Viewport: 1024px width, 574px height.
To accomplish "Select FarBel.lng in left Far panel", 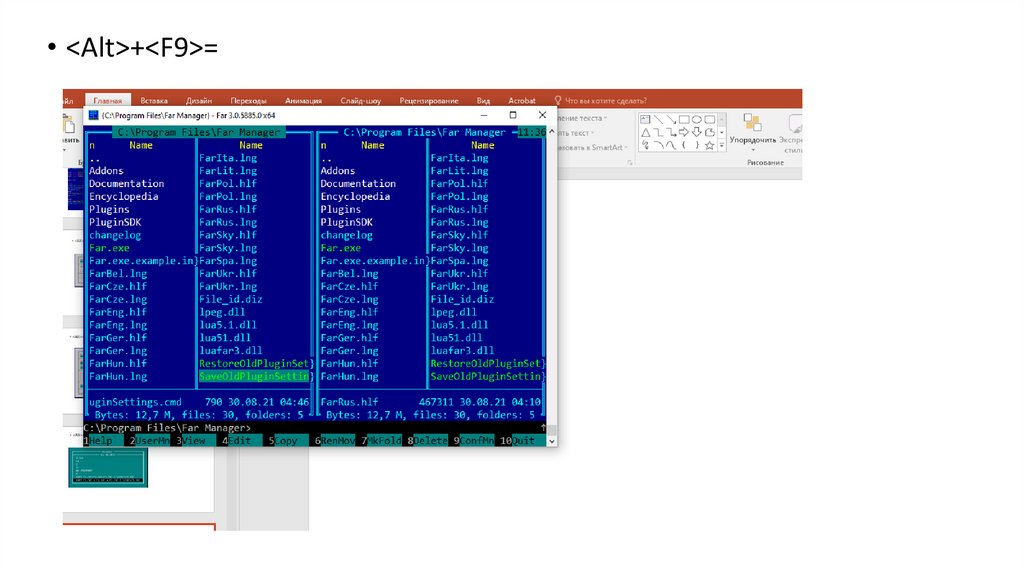I will 118,274.
